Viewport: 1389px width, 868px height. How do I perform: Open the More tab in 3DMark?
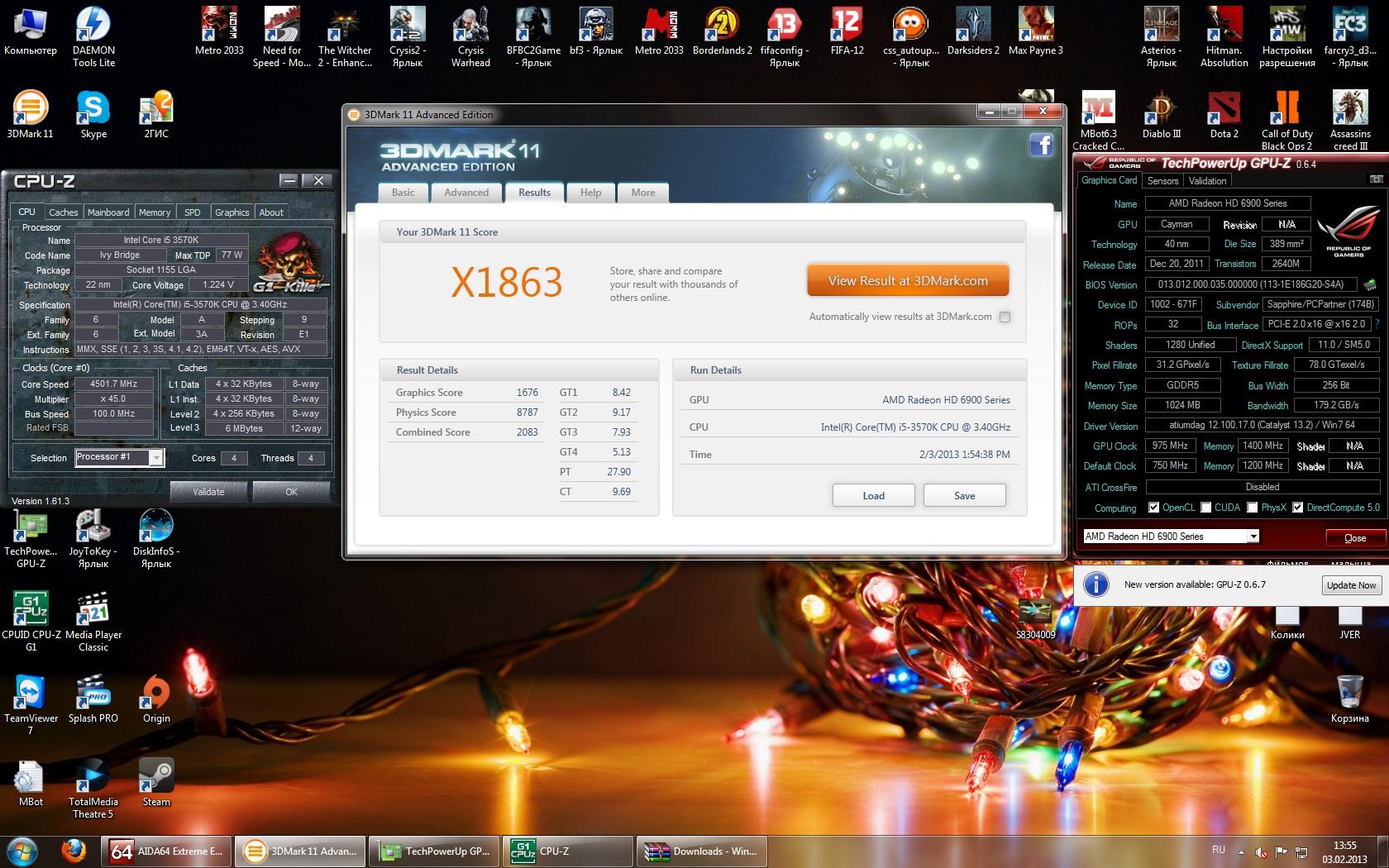643,193
